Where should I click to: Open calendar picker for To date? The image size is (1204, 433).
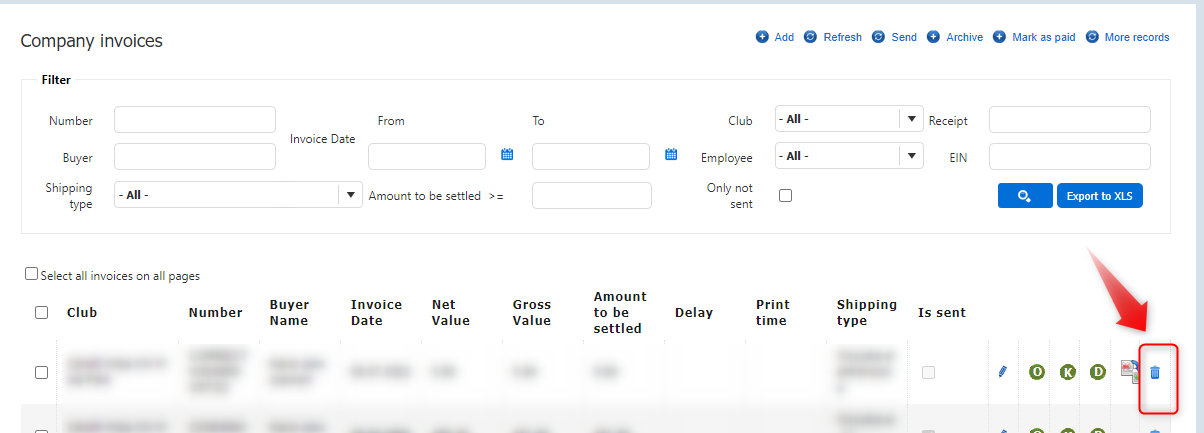click(671, 155)
